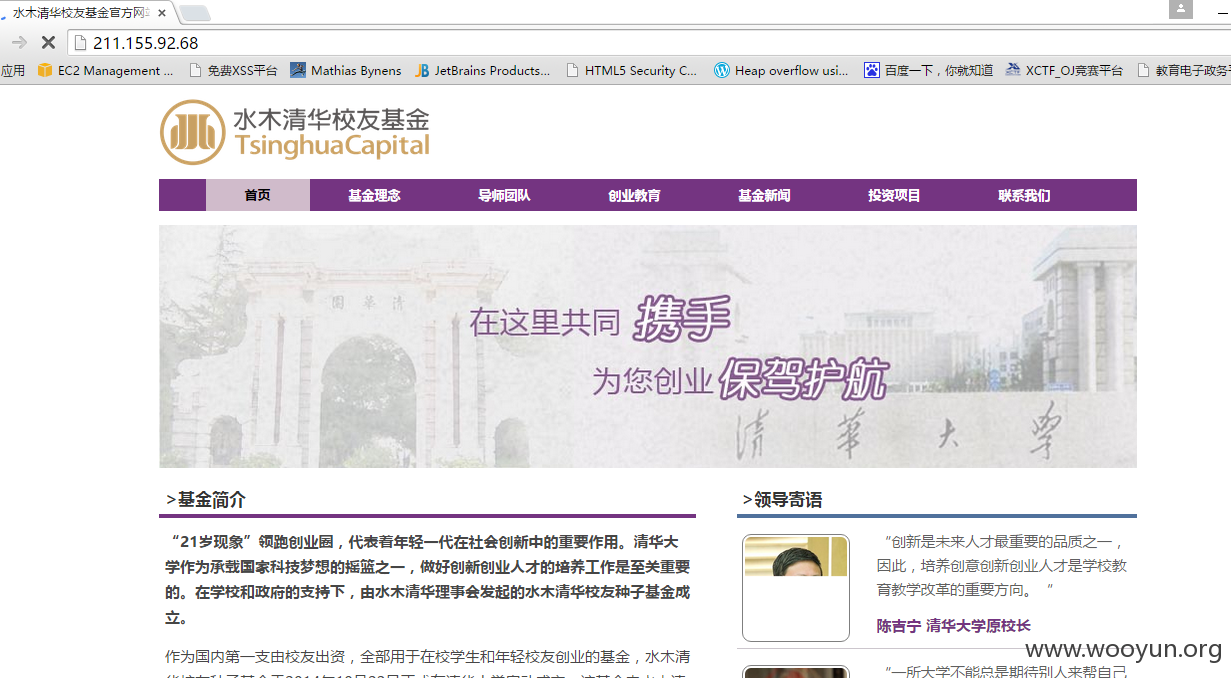Viewport: 1231px width, 678px height.
Task: Open the HTML5 Security bookmark
Action: click(x=631, y=71)
